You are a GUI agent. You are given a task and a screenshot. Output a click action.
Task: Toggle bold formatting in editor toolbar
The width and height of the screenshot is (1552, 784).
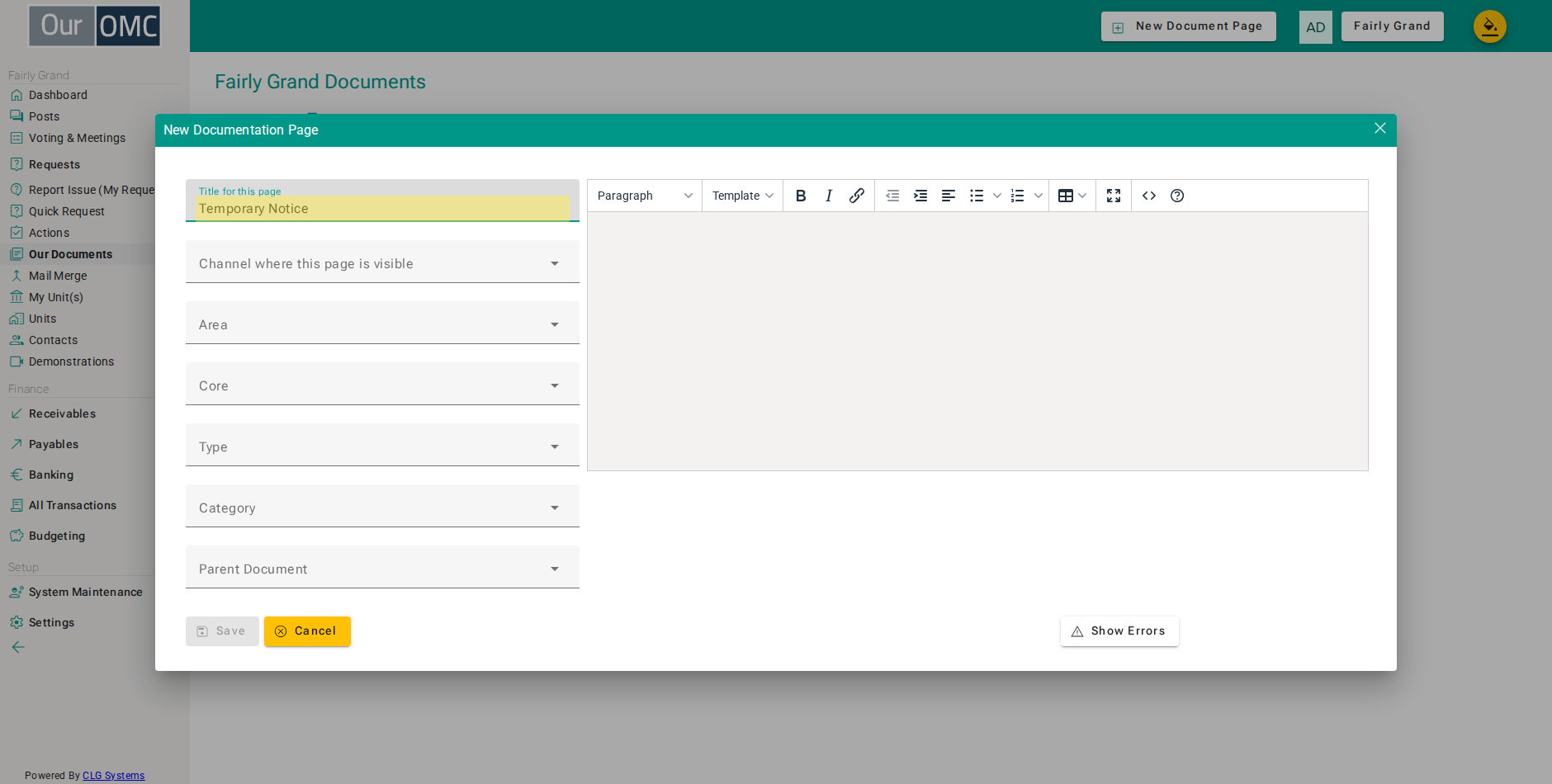pyautogui.click(x=801, y=196)
